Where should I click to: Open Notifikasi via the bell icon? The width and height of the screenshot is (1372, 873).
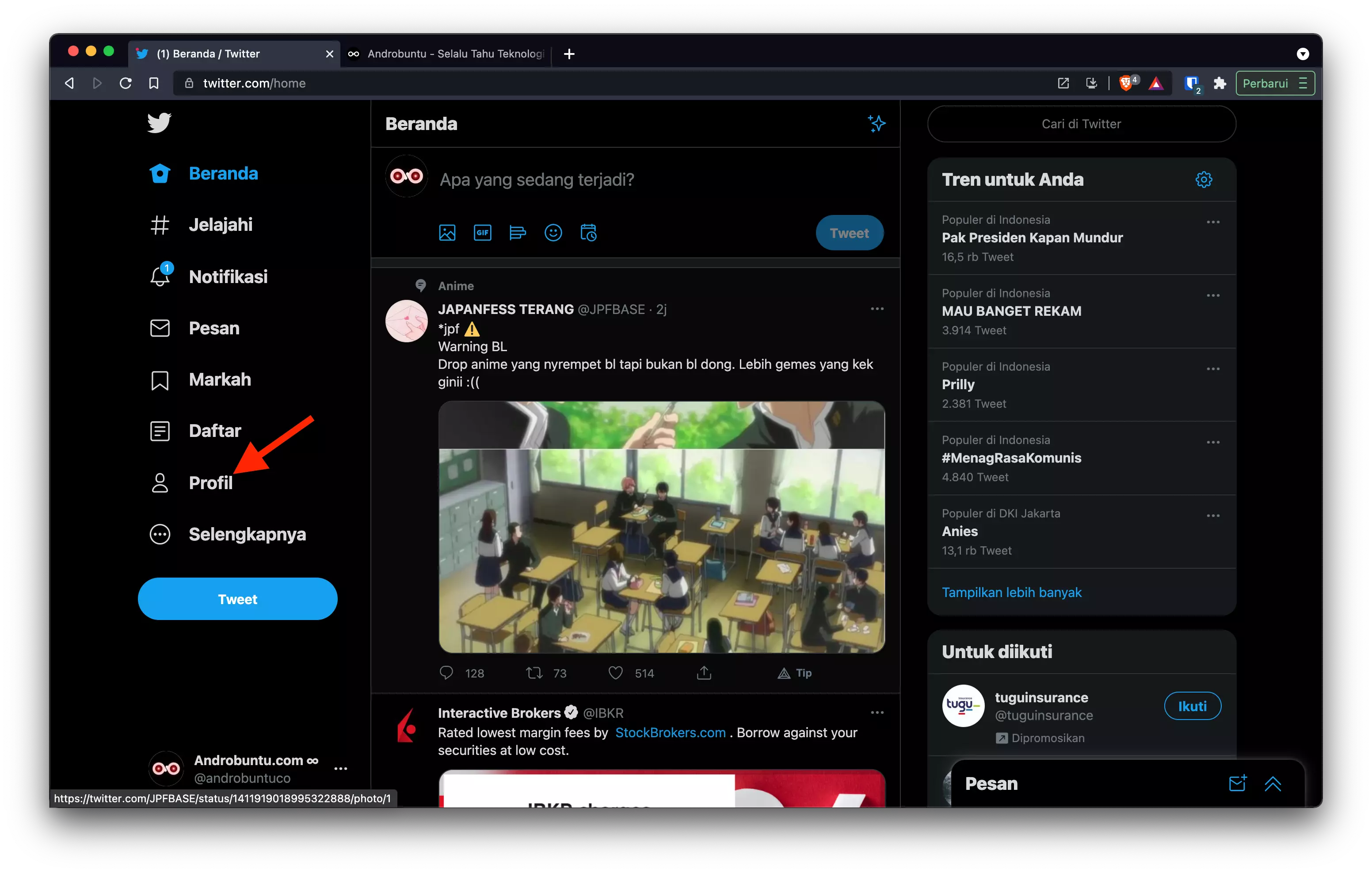pyautogui.click(x=160, y=276)
